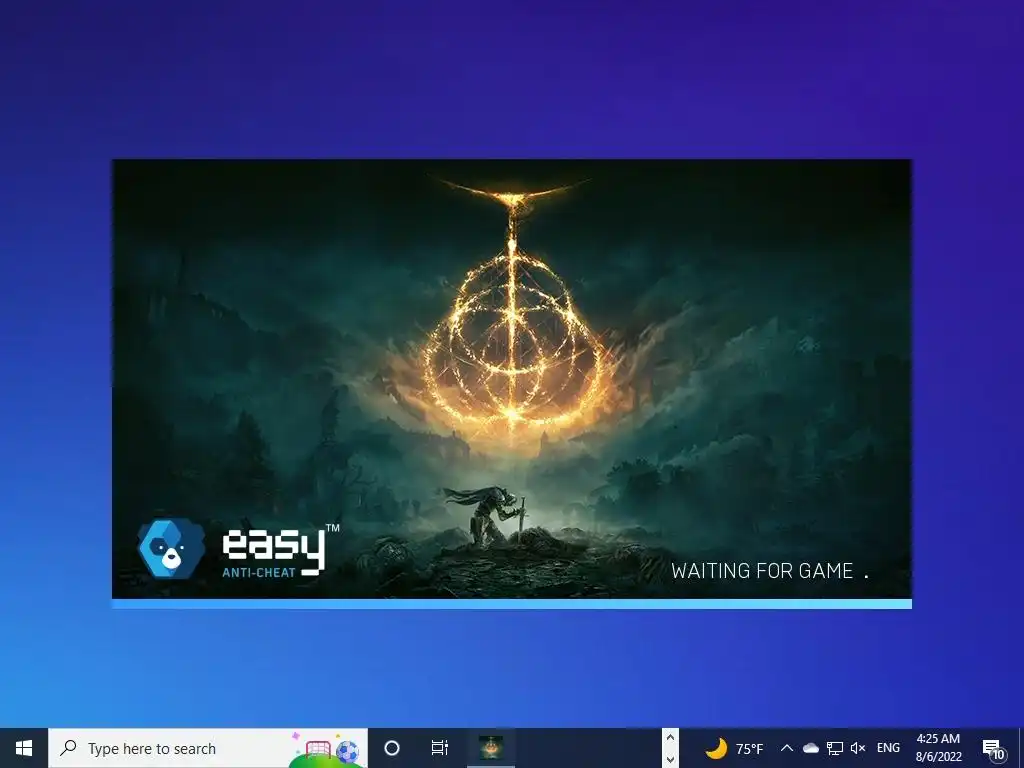Unmute the muted speaker volume tray icon
The width and height of the screenshot is (1024, 768).
pyautogui.click(x=858, y=748)
